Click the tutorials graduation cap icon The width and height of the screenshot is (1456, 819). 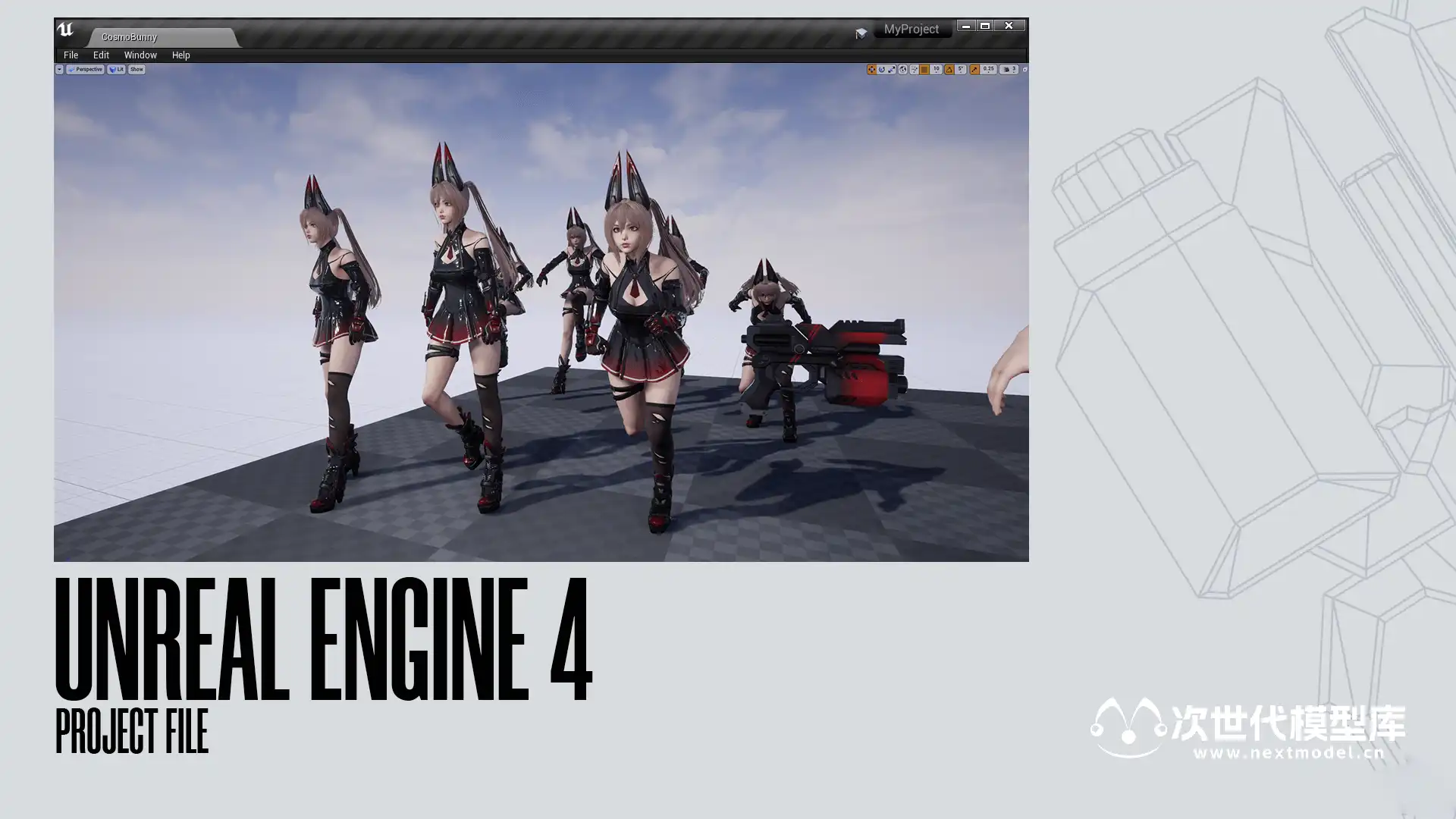[x=861, y=33]
